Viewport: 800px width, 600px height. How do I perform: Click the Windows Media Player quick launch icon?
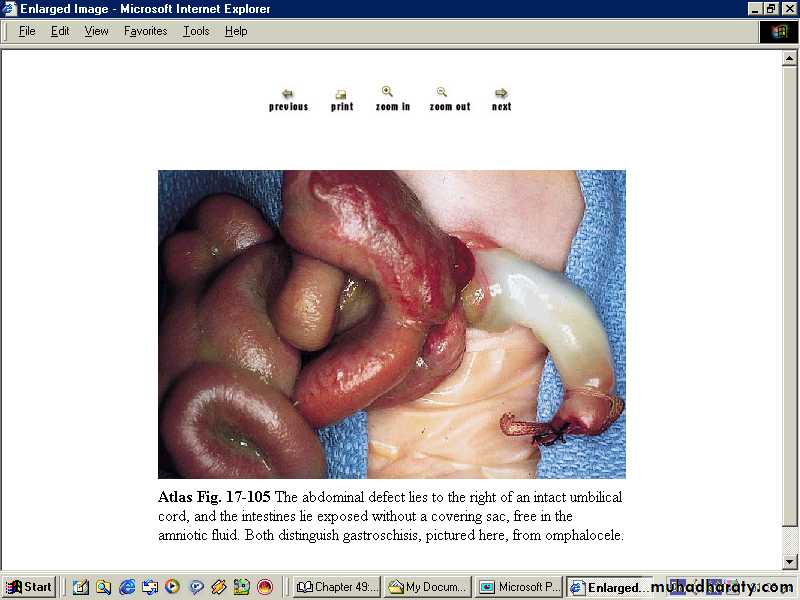172,587
